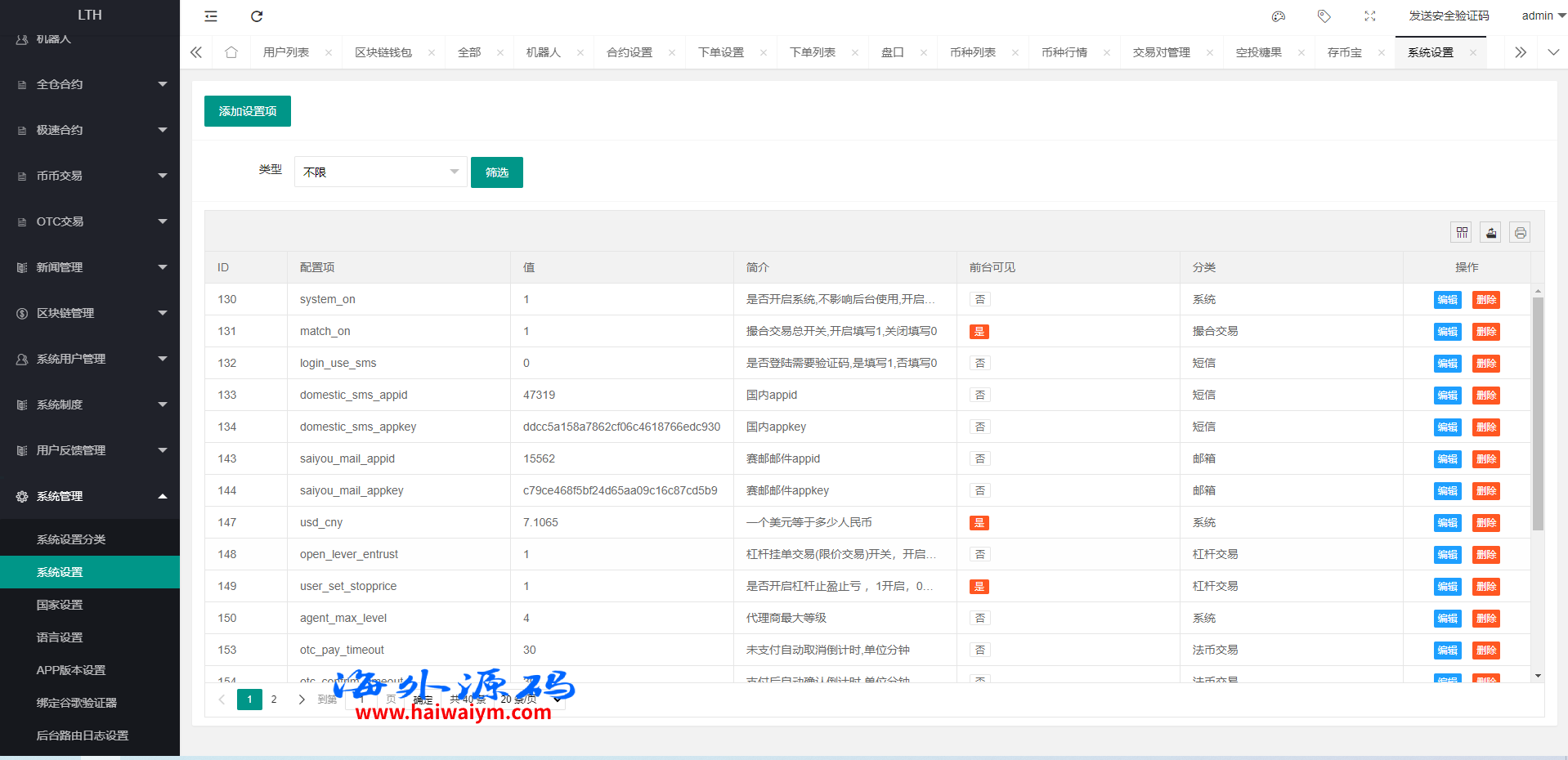Toggle frontend visibility for system_on row
Viewport: 1568px width, 760px height.
[979, 300]
